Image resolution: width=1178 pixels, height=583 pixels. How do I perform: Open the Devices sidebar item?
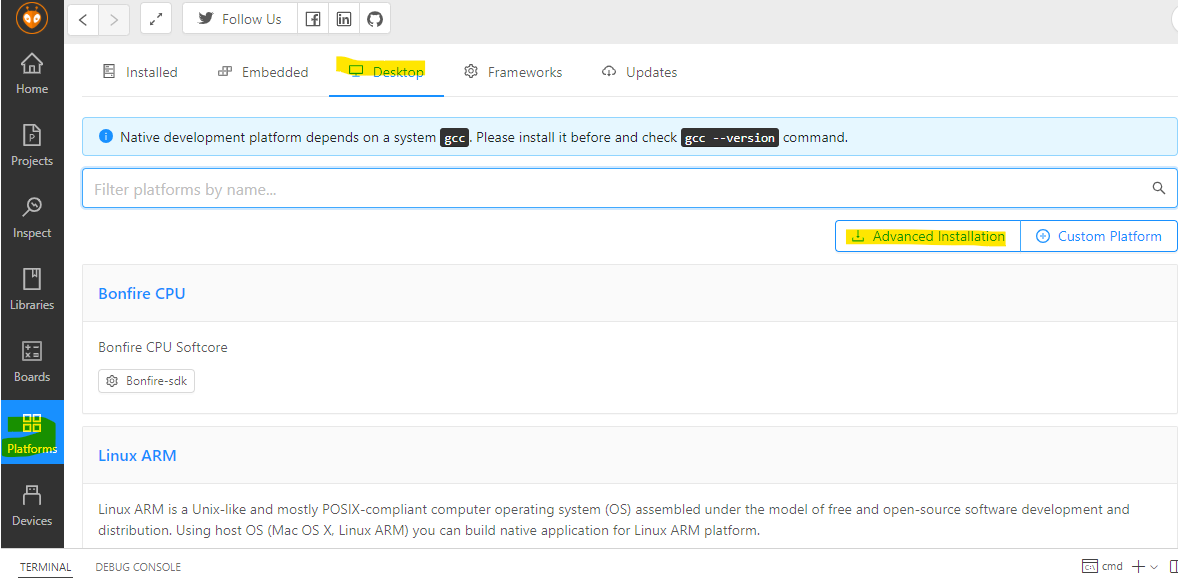pyautogui.click(x=32, y=506)
